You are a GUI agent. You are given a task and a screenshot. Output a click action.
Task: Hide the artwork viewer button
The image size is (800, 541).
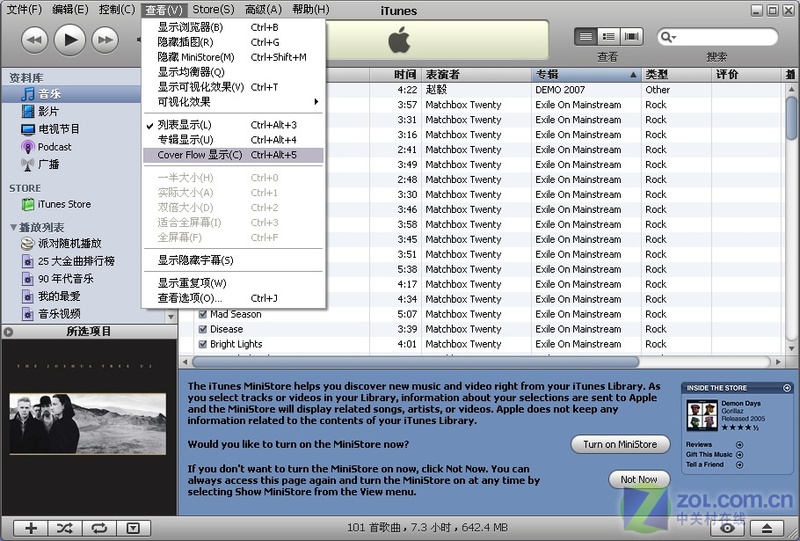[x=133, y=528]
